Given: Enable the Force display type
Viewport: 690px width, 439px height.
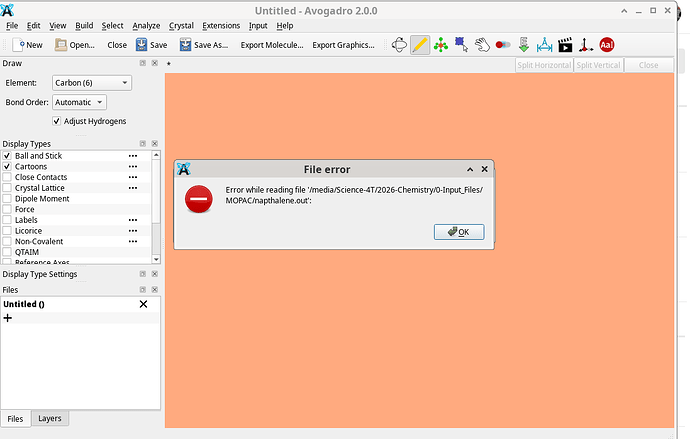Looking at the screenshot, I should tap(7, 209).
